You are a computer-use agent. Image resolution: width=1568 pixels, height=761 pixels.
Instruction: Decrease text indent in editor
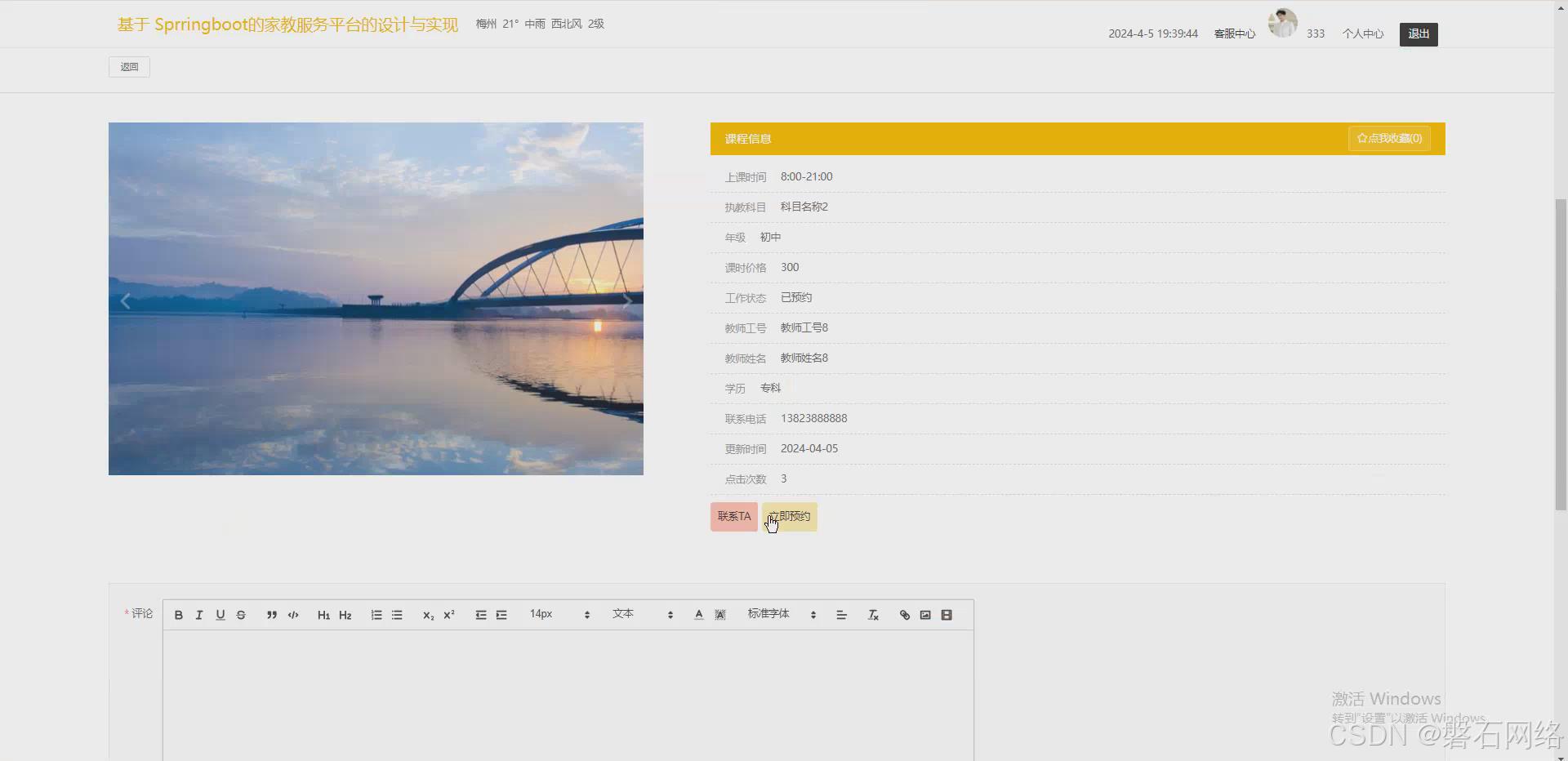point(481,615)
